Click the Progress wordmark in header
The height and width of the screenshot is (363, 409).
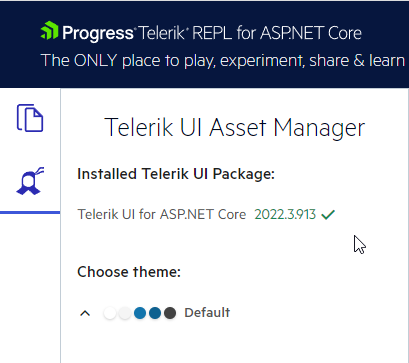[x=98, y=33]
